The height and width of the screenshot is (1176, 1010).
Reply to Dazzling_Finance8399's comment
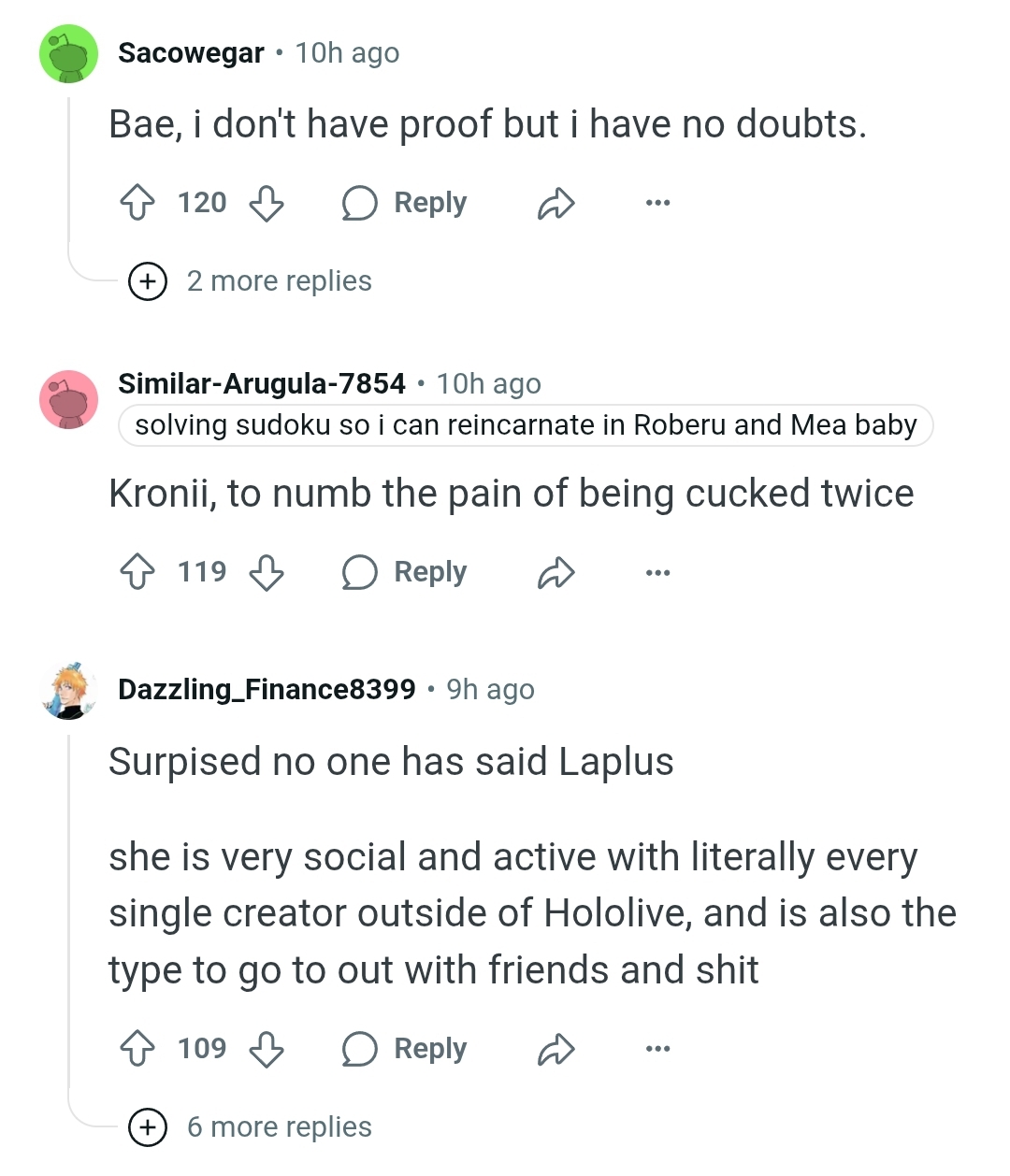point(405,1049)
